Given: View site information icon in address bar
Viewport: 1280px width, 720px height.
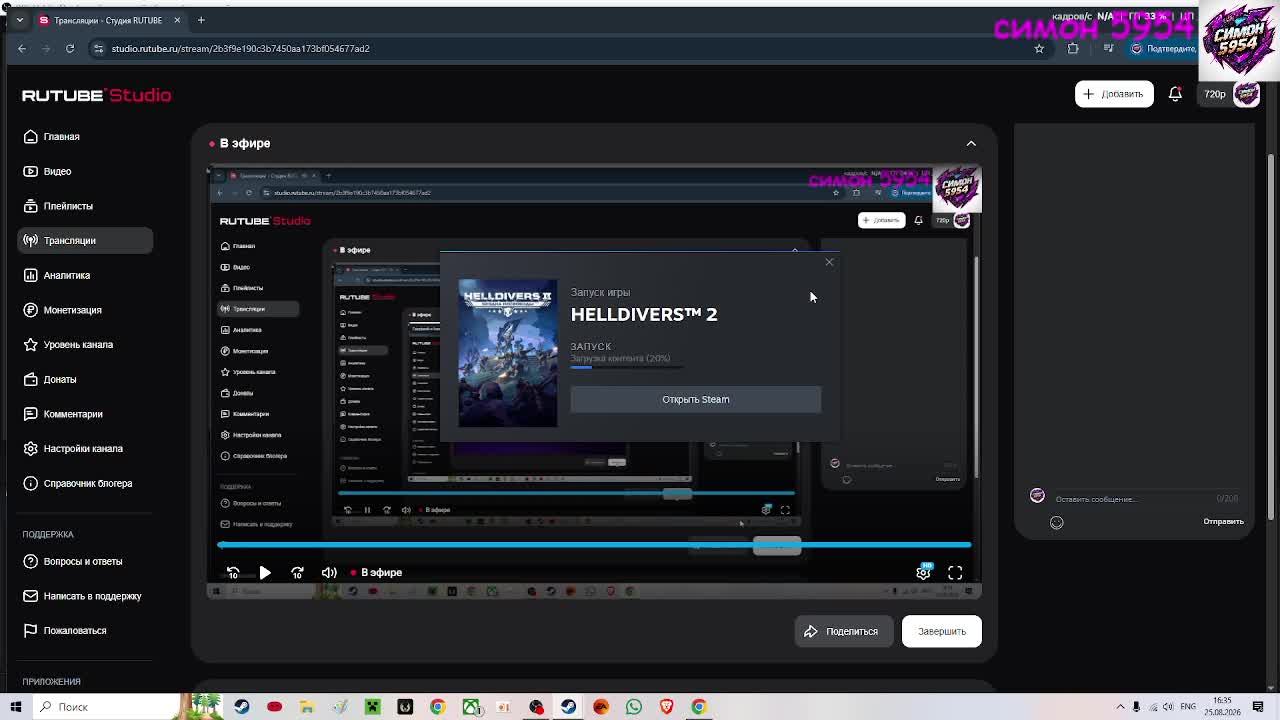Looking at the screenshot, I should [x=99, y=48].
